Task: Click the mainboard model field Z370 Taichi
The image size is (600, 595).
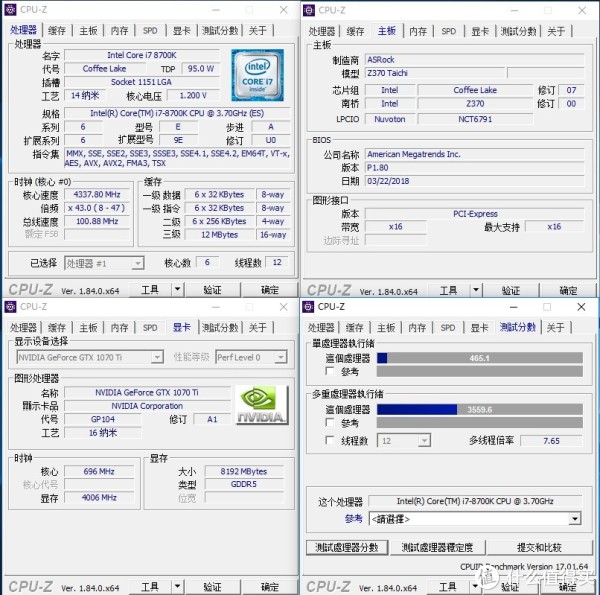Action: click(x=435, y=73)
